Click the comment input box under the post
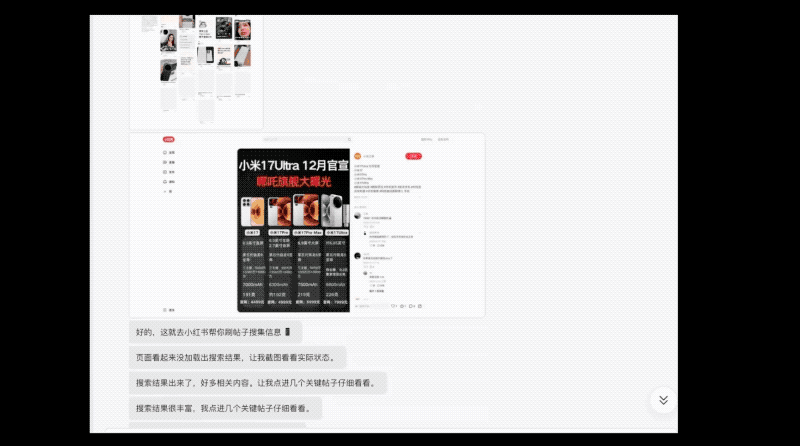The image size is (800, 446). pyautogui.click(x=370, y=305)
